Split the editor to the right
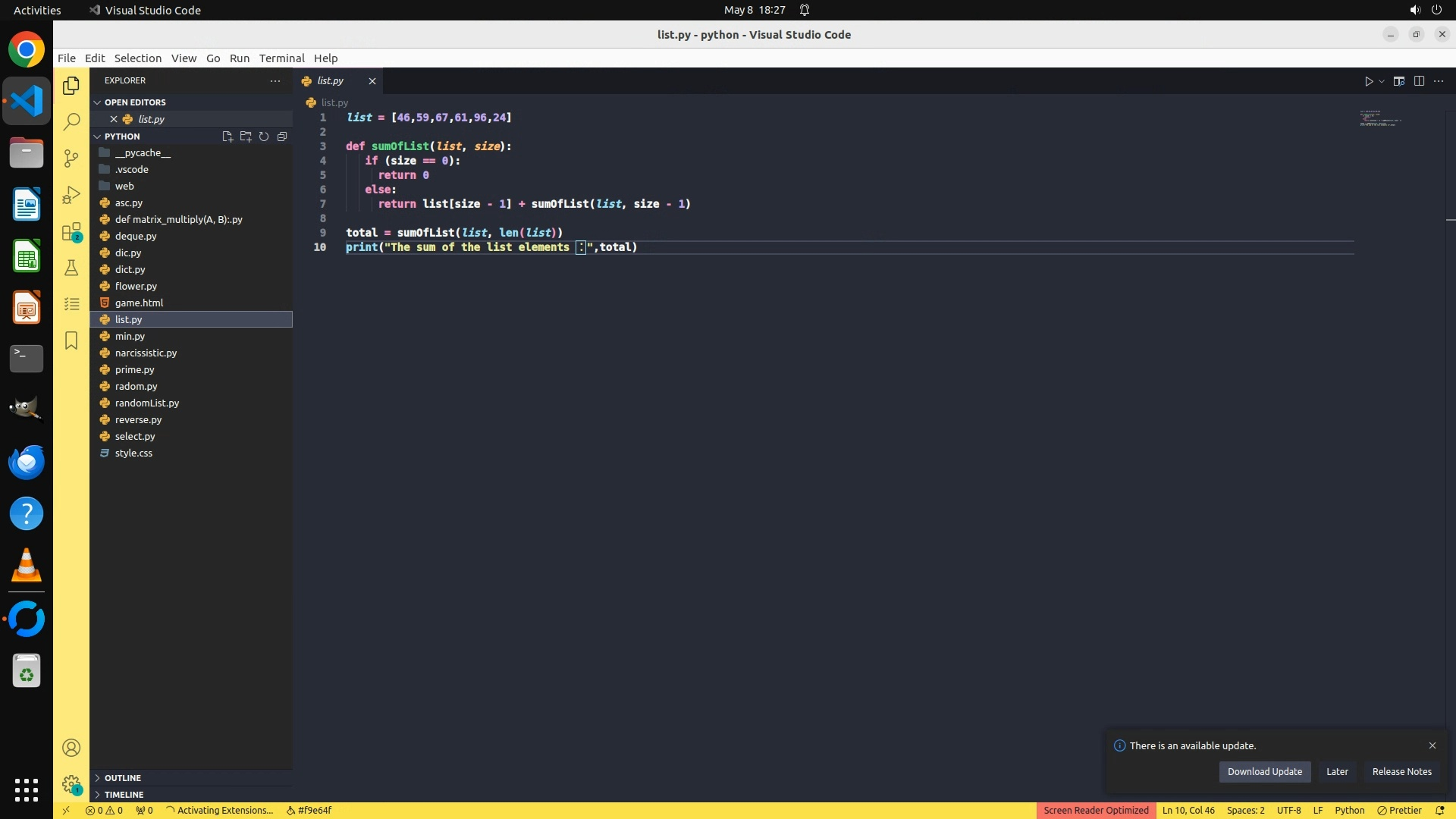The width and height of the screenshot is (1456, 819). tap(1419, 81)
